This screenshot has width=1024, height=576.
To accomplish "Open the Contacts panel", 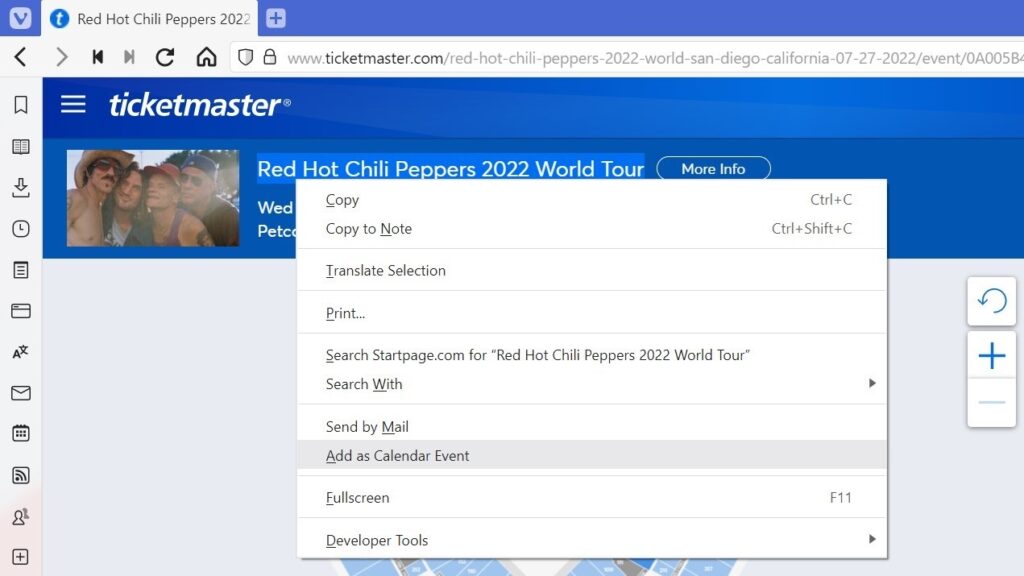I will click(21, 517).
